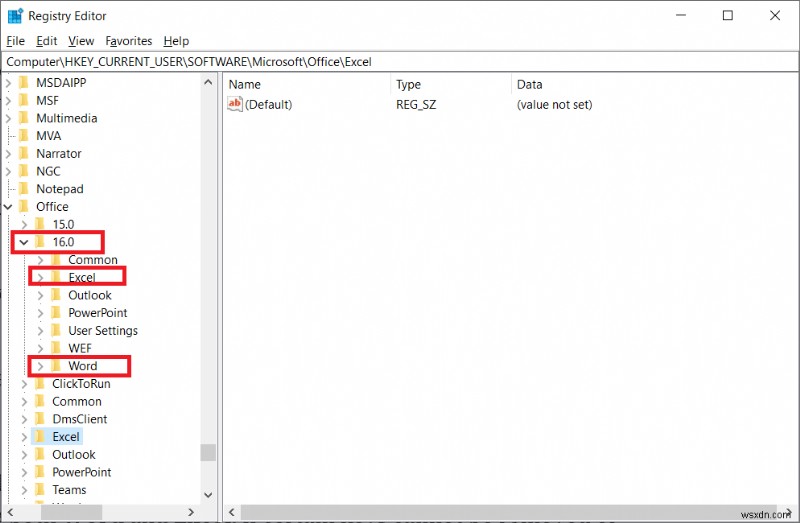Collapse the 16.0 key chevron

click(24, 242)
